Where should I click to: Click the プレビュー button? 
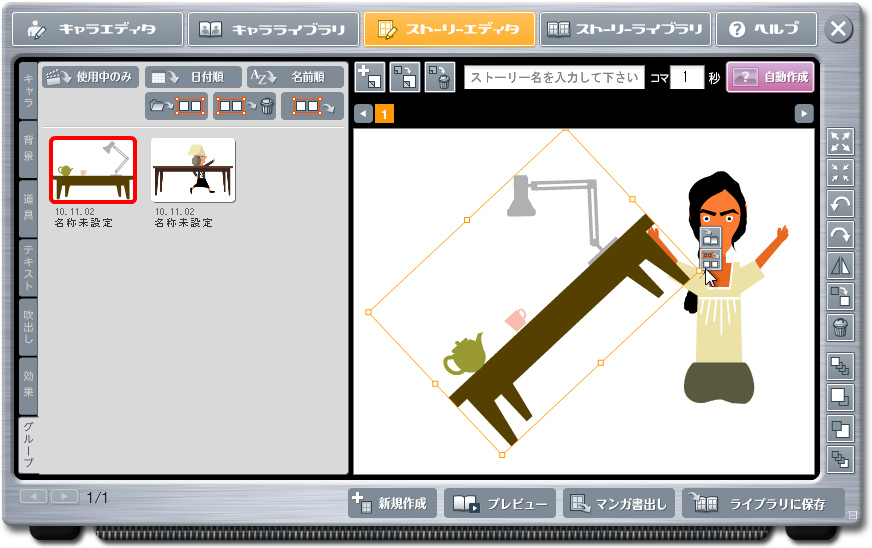[x=500, y=503]
